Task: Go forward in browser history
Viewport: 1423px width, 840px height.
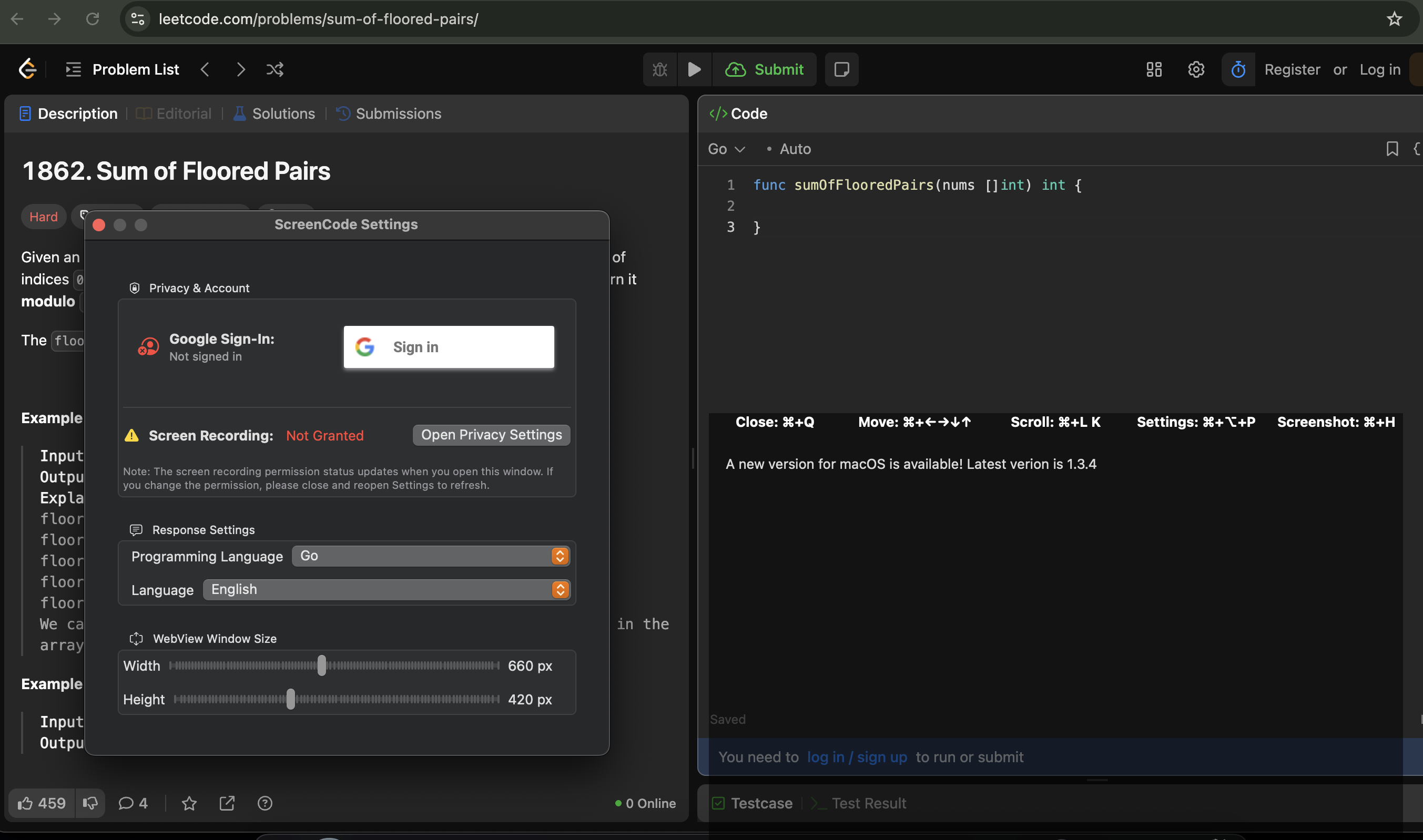Action: pos(54,19)
